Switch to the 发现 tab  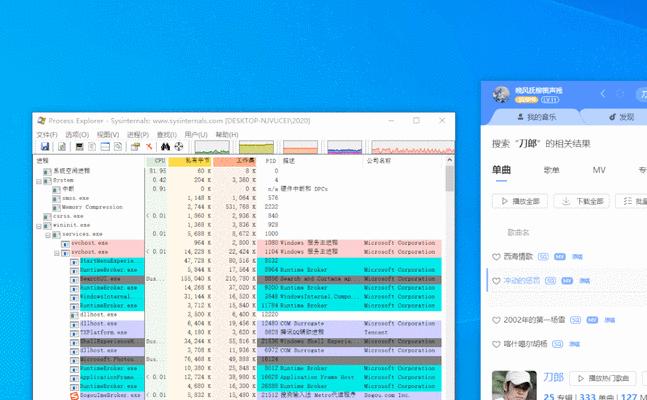click(621, 117)
